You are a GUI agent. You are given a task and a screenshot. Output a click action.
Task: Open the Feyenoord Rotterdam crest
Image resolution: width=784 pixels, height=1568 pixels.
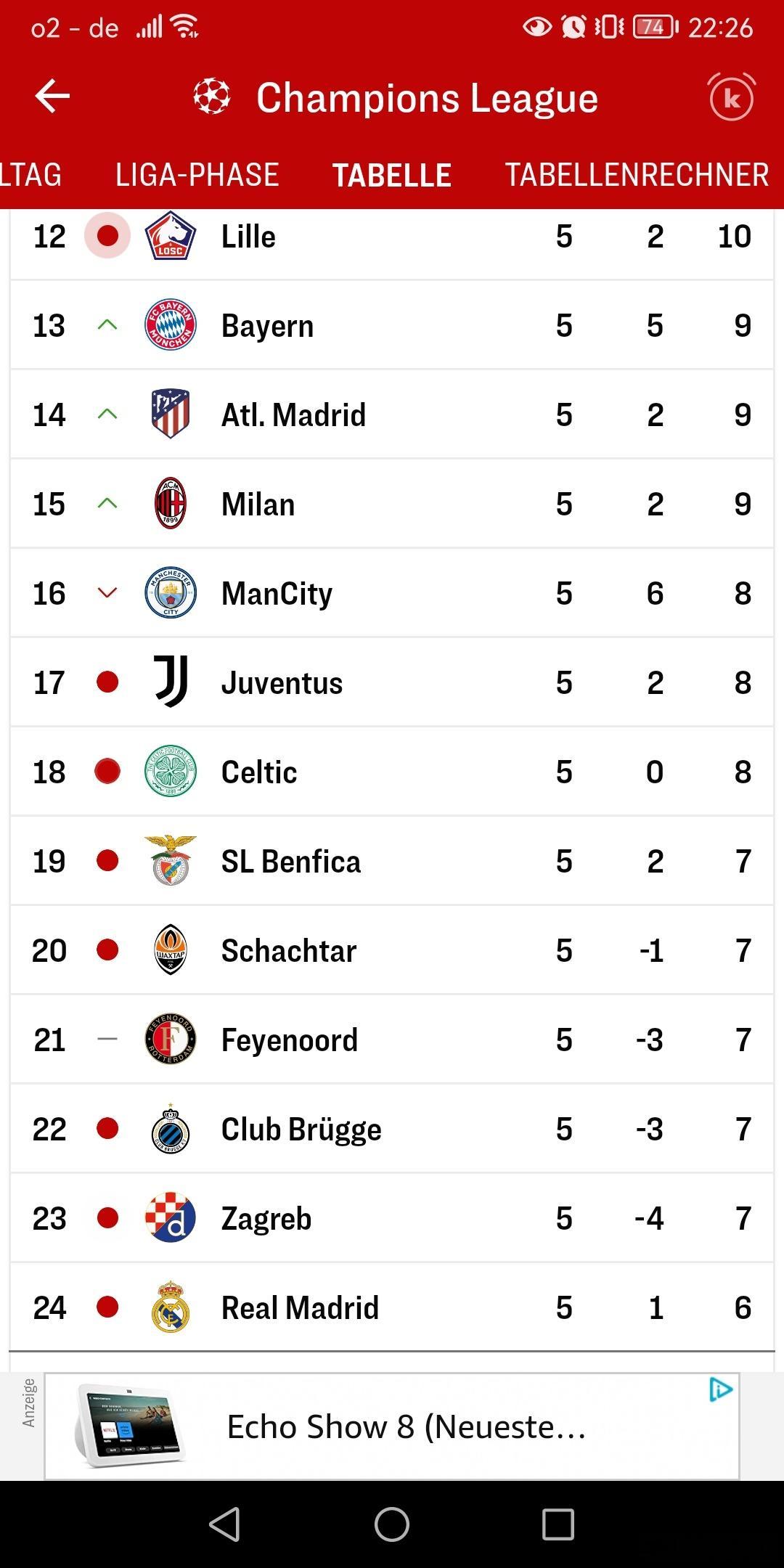point(171,1039)
